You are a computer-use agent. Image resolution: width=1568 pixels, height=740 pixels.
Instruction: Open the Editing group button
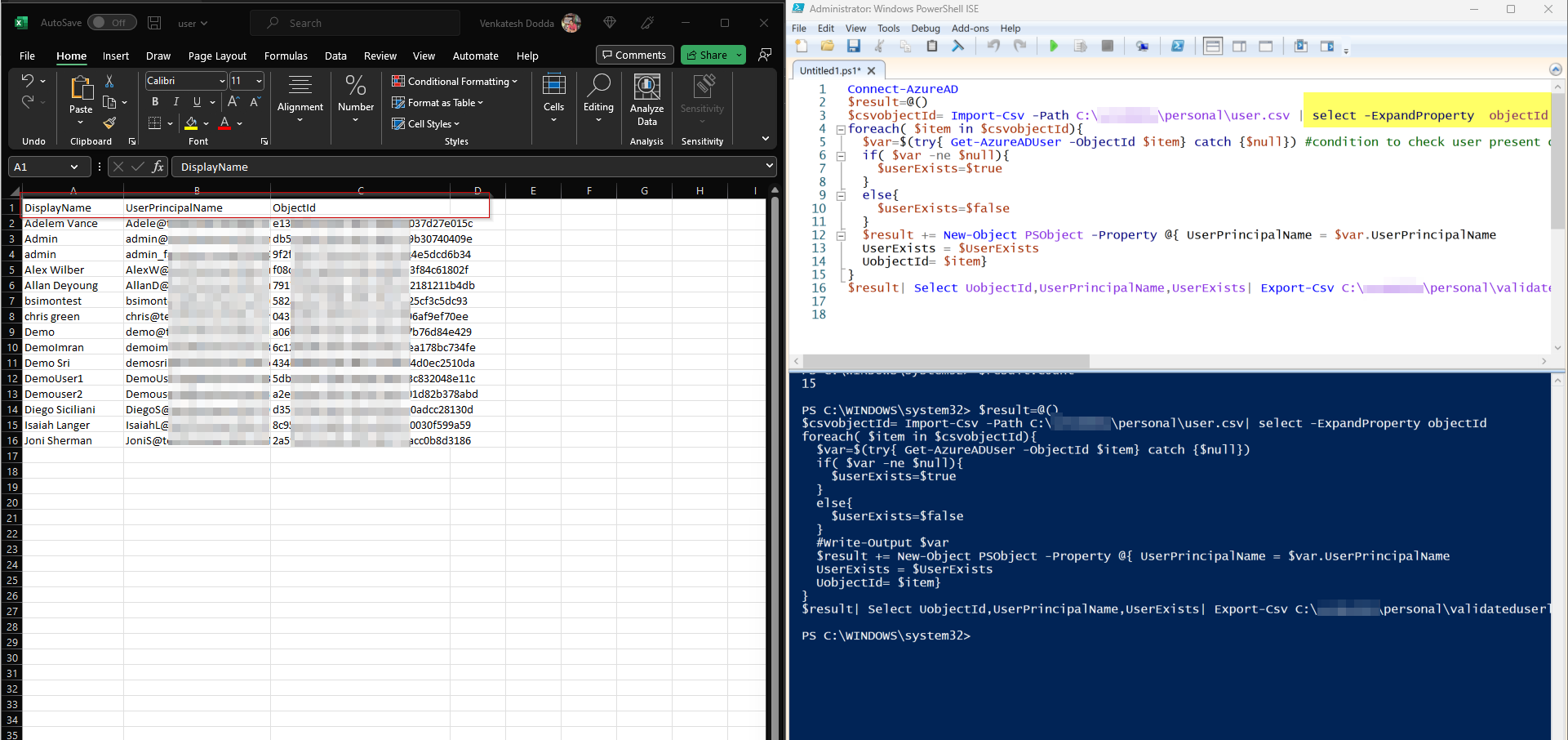[x=598, y=98]
